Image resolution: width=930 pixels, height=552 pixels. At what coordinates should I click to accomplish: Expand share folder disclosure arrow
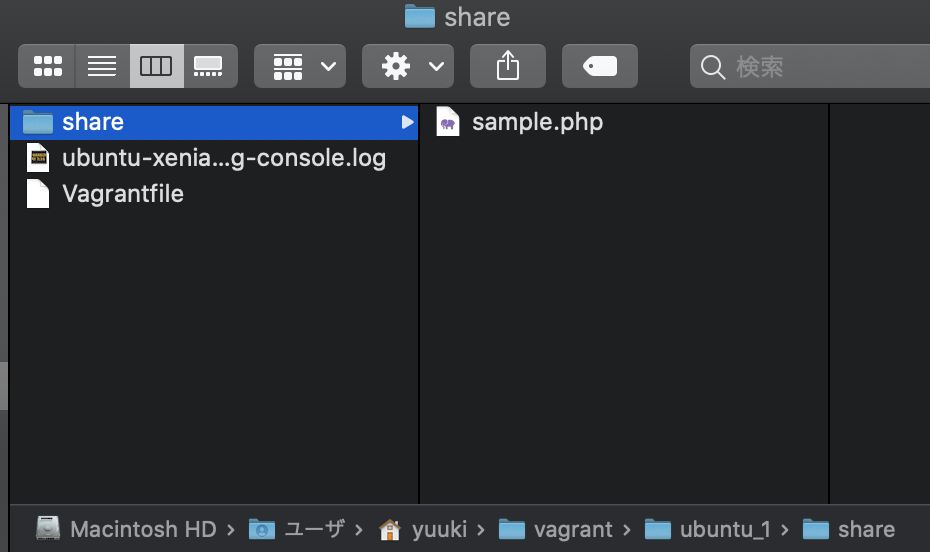click(x=407, y=122)
